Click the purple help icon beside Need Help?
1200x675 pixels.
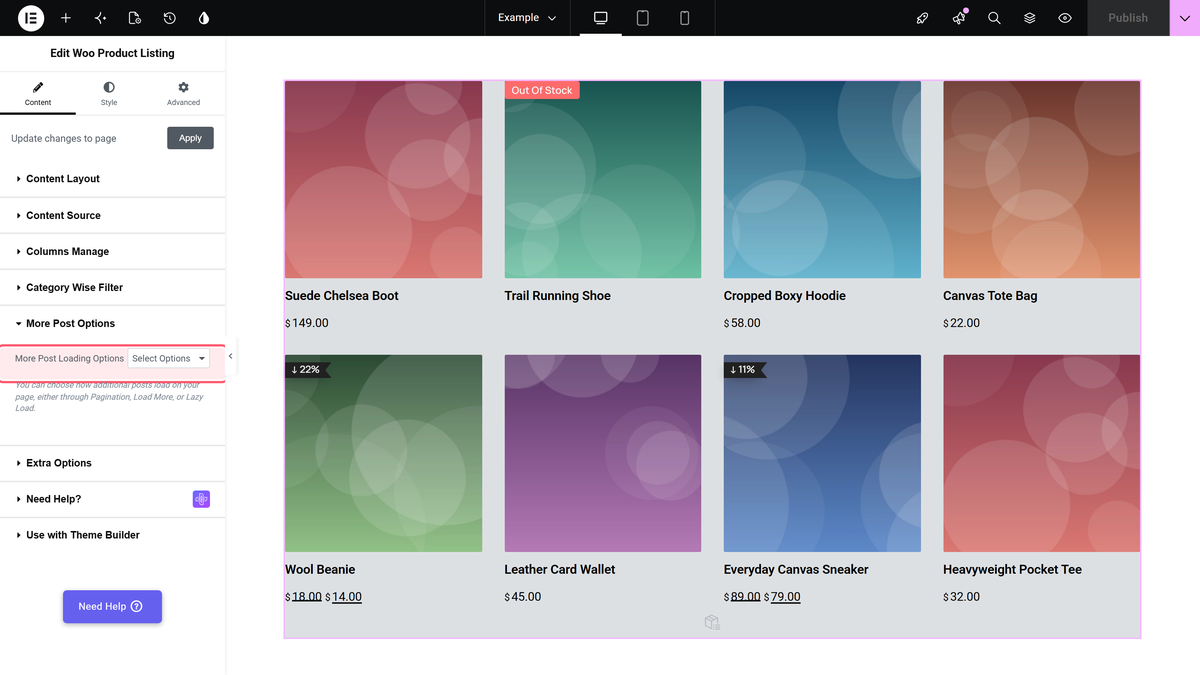[x=201, y=499]
